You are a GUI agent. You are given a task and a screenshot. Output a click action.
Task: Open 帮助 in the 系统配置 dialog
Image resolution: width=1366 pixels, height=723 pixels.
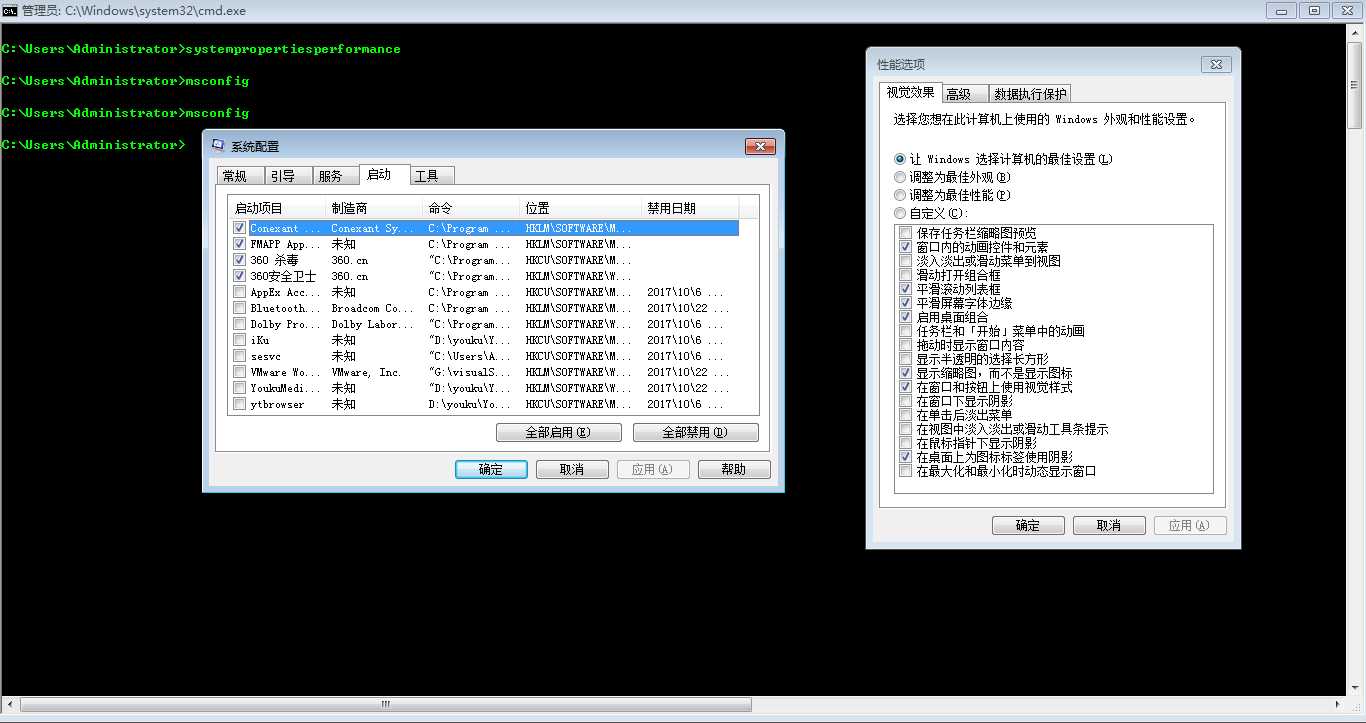pyautogui.click(x=734, y=469)
